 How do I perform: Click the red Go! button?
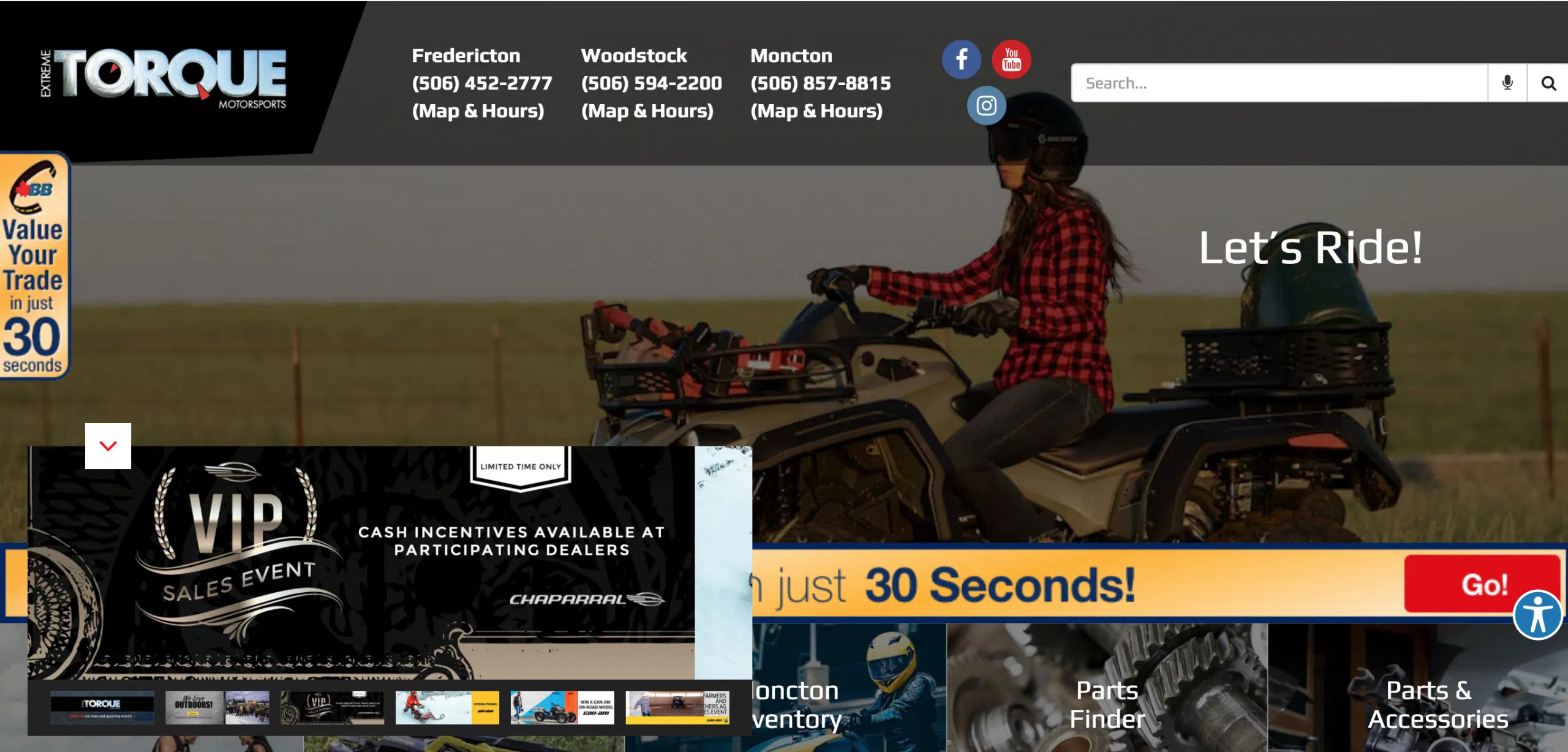coord(1483,584)
